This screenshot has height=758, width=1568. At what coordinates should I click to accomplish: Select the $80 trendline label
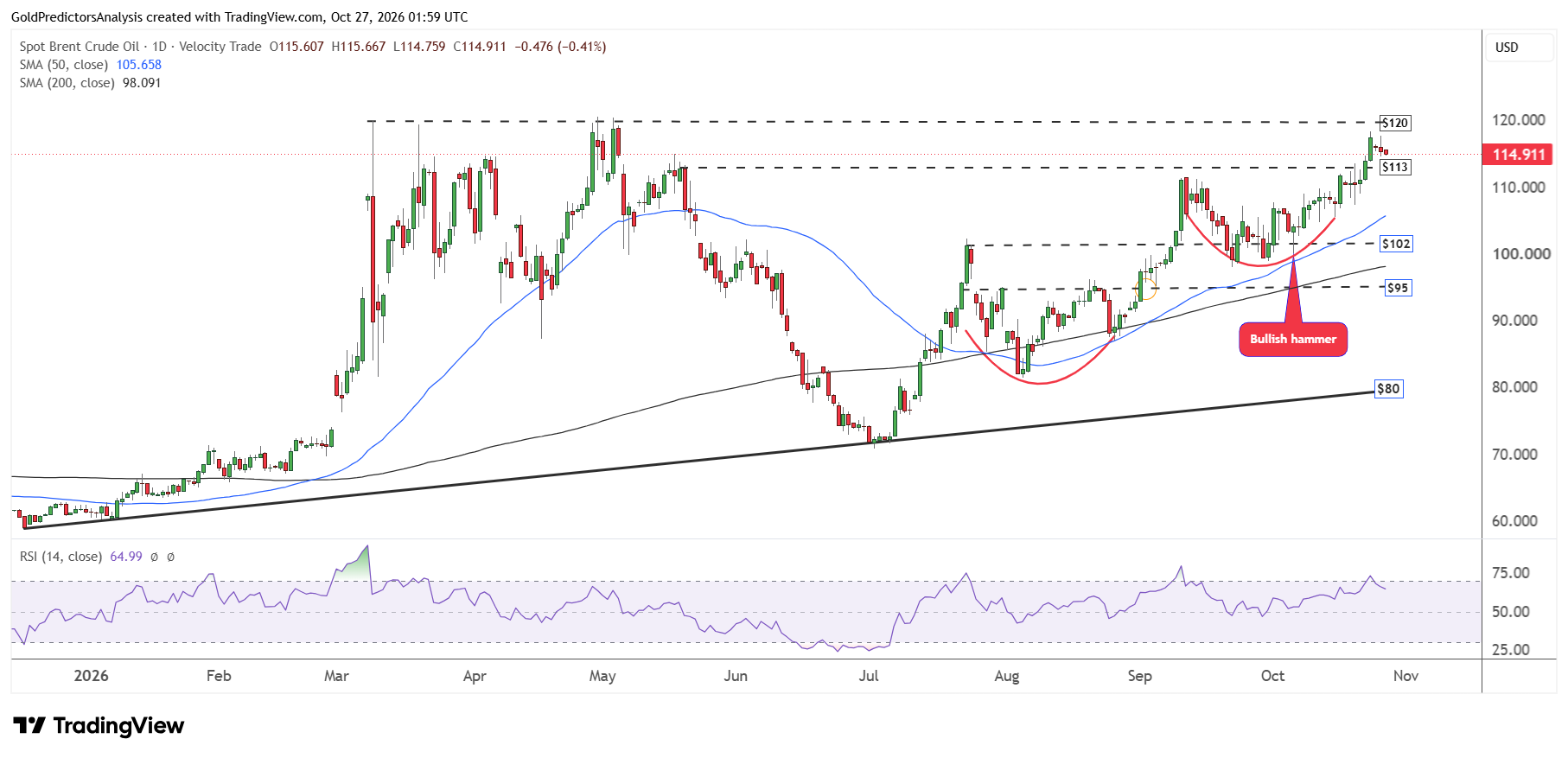click(x=1388, y=389)
